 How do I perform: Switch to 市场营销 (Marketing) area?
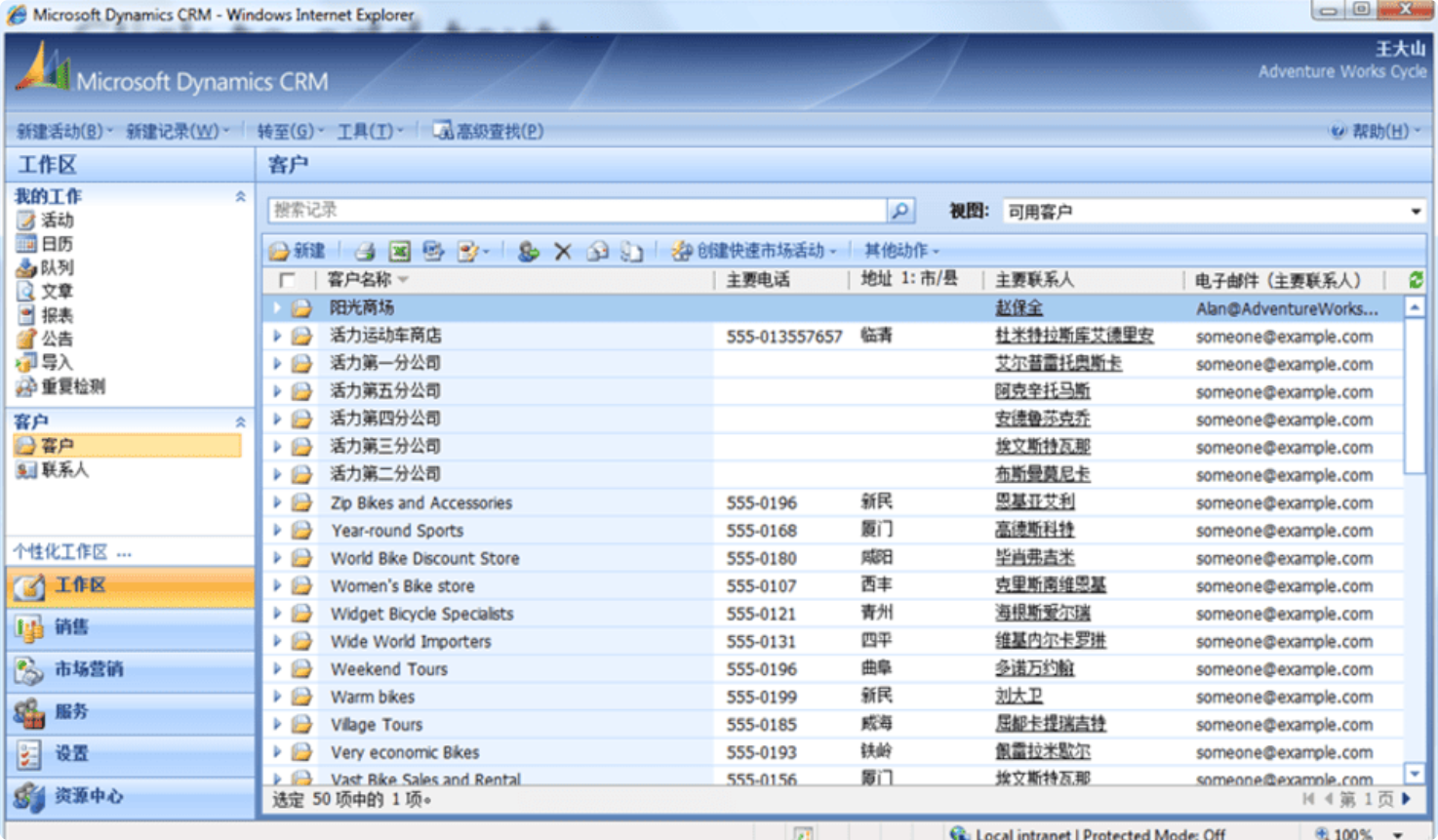131,670
